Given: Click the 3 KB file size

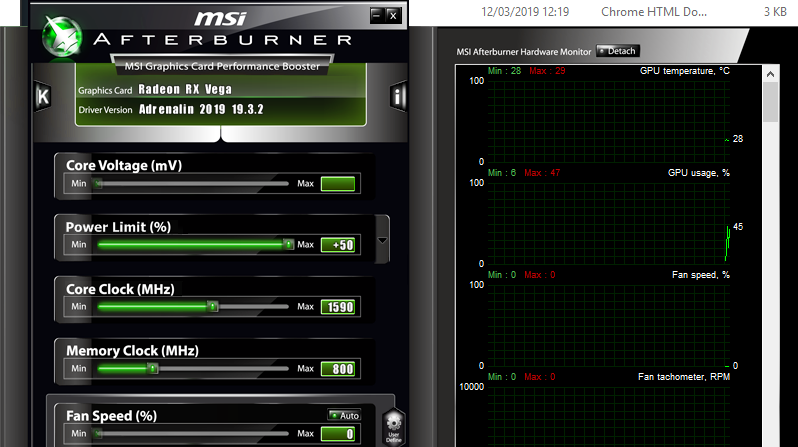Looking at the screenshot, I should click(775, 12).
